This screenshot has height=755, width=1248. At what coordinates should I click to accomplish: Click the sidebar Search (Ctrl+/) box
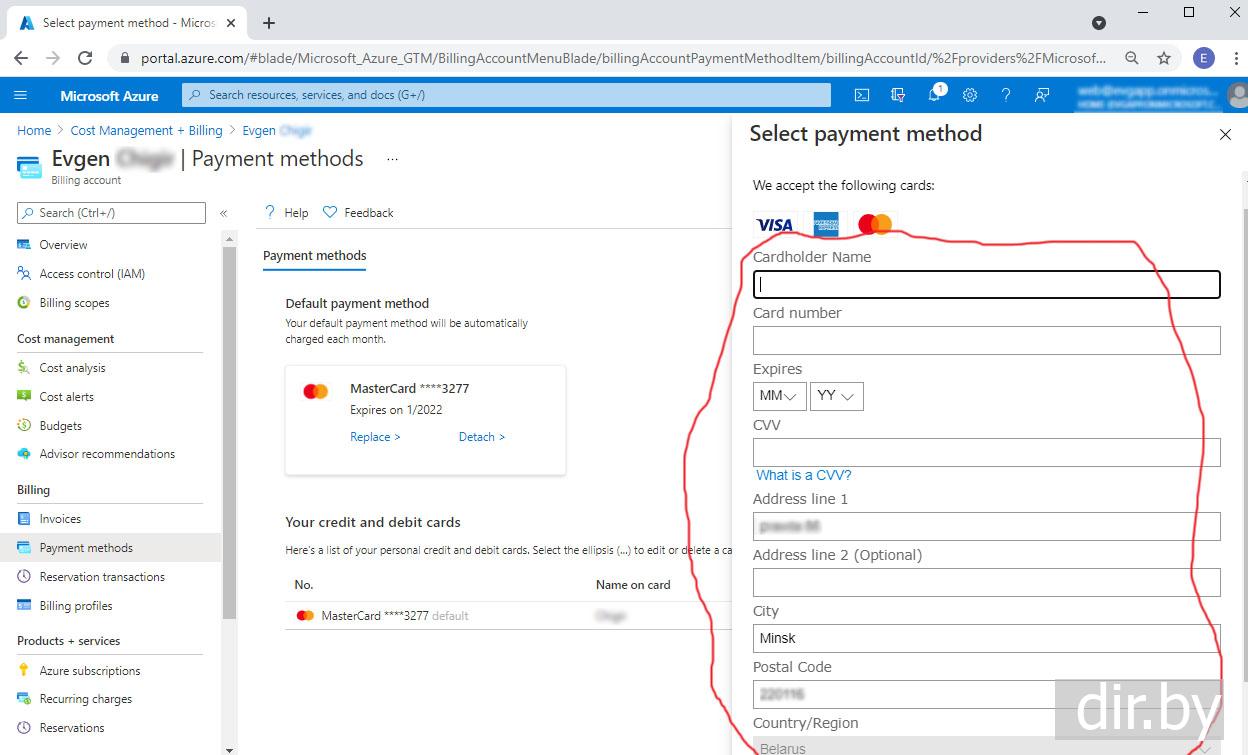click(111, 213)
